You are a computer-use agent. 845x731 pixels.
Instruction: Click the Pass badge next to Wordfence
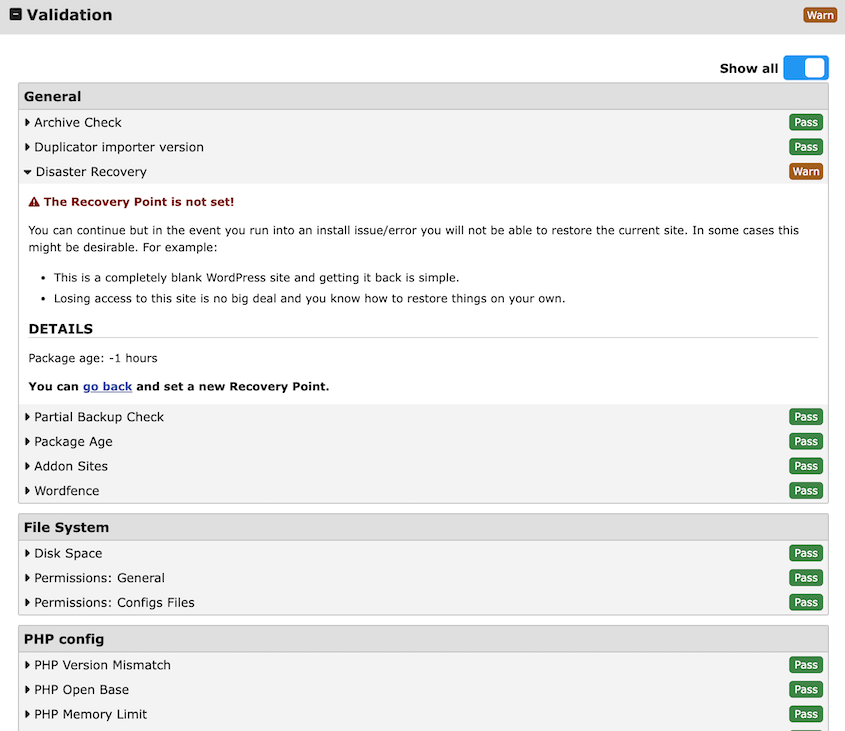tap(806, 490)
